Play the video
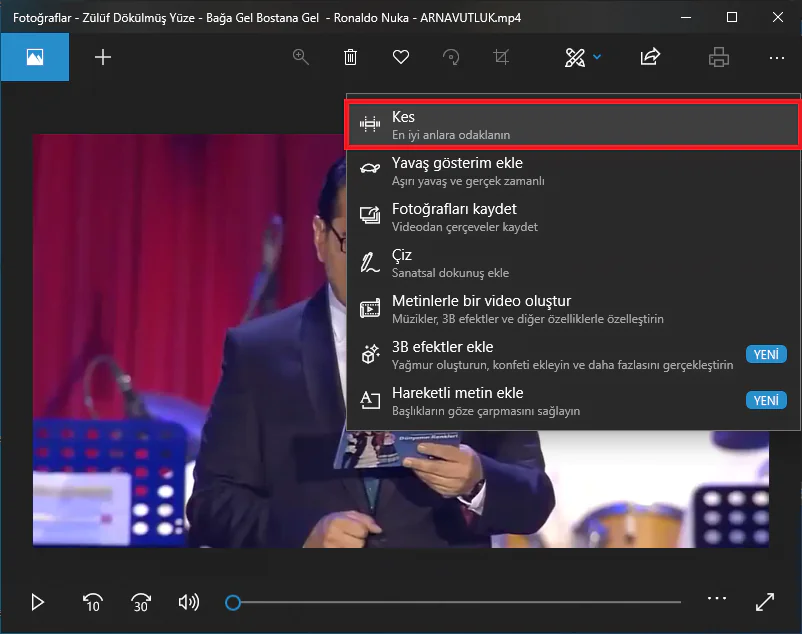The height and width of the screenshot is (634, 802). coord(38,602)
